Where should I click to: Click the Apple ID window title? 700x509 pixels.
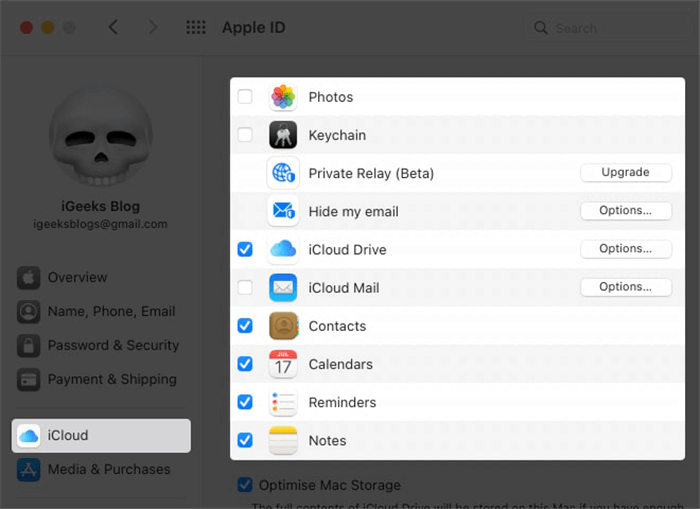pos(254,28)
